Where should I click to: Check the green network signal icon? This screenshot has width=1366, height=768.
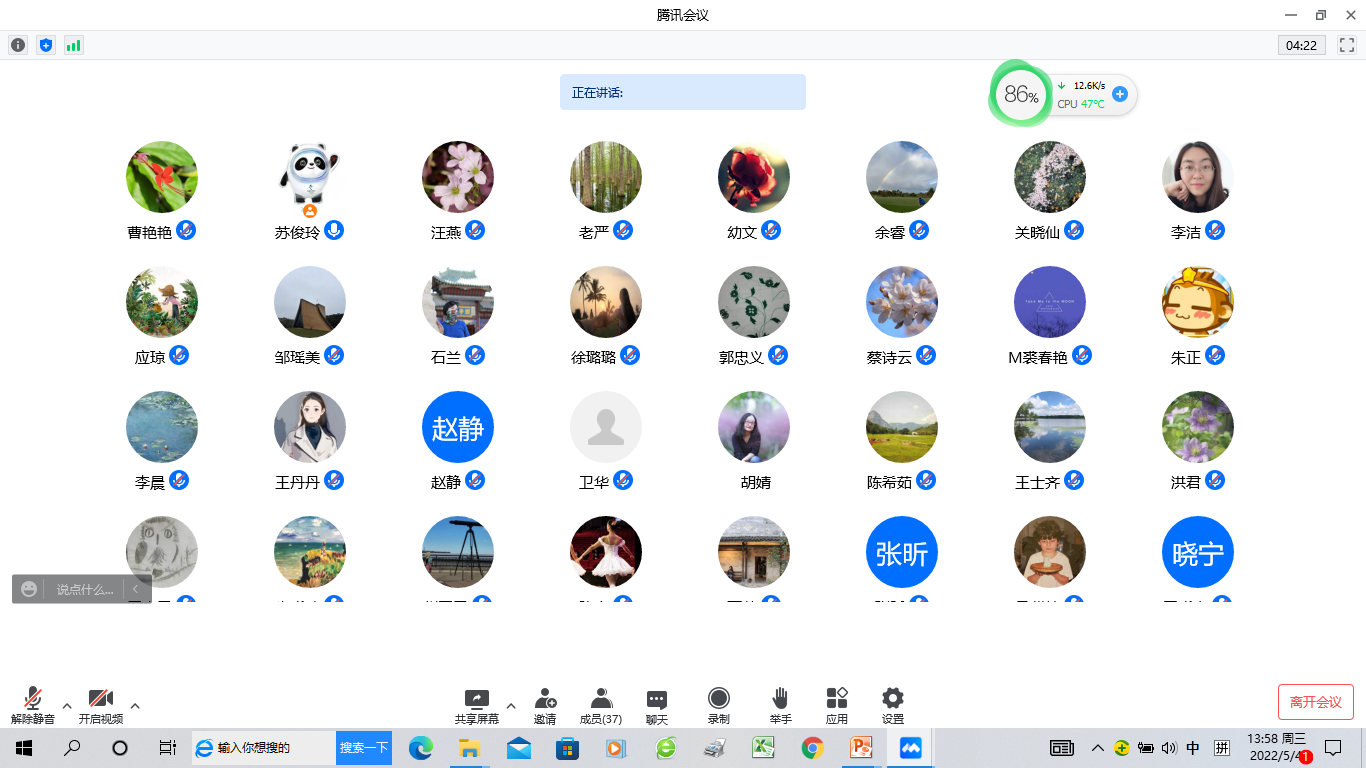(x=73, y=45)
